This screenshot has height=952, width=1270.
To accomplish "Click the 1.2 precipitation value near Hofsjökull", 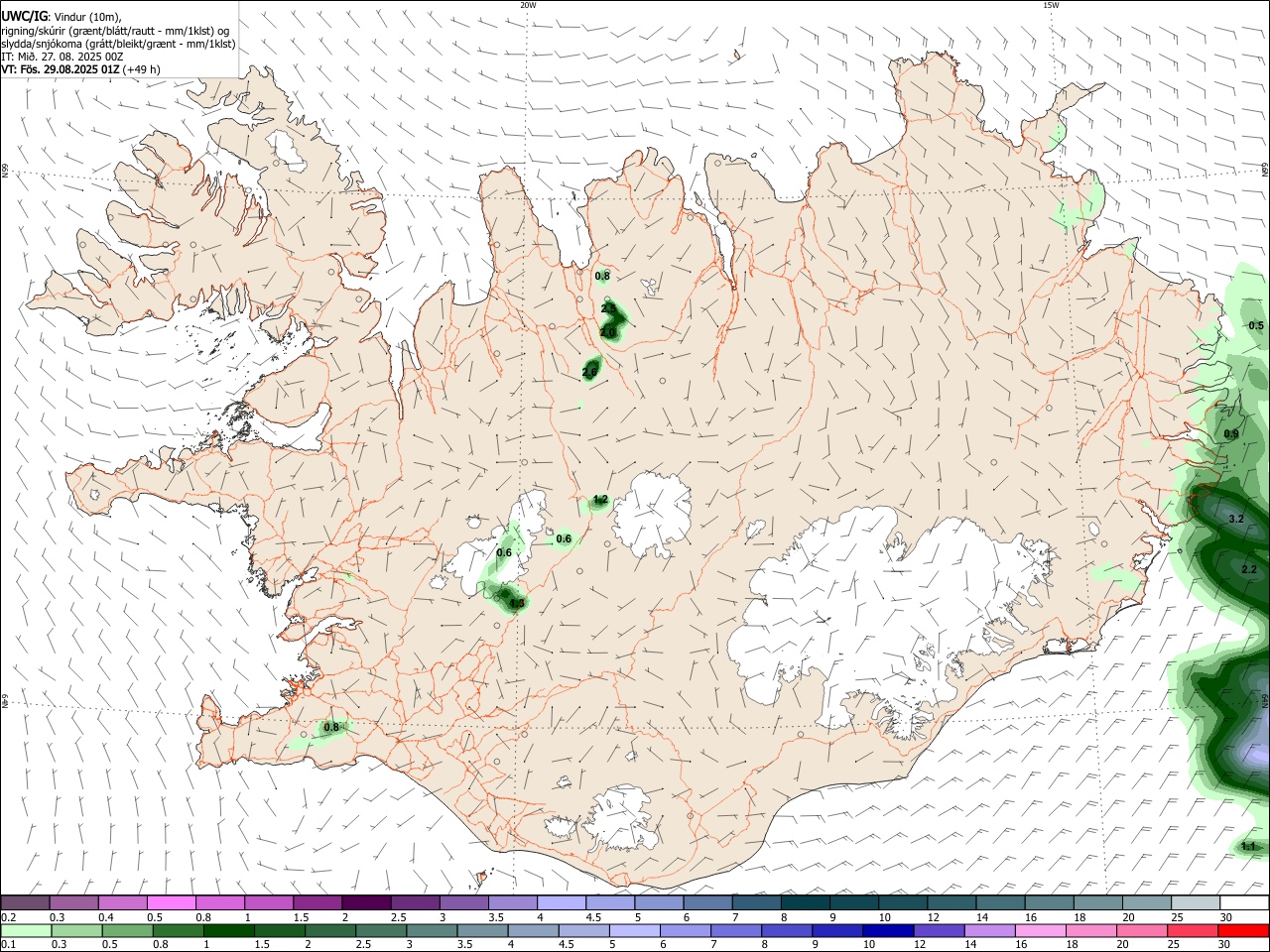I will click(x=600, y=500).
